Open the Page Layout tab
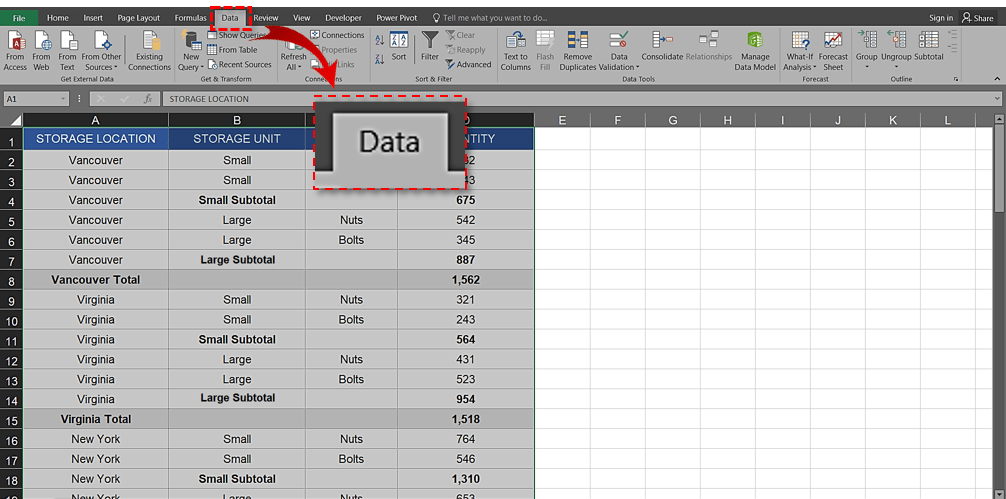Screen dimensions: 1006x499 click(x=138, y=18)
